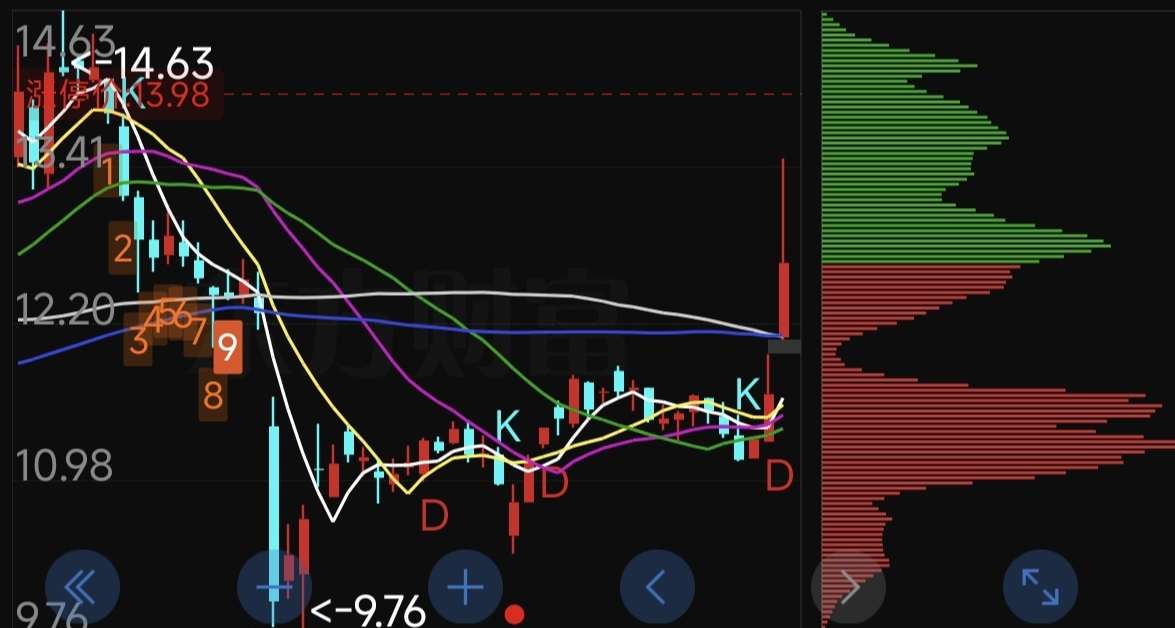The image size is (1175, 628).
Task: Zoom out the chart with minus button
Action: tap(274, 587)
